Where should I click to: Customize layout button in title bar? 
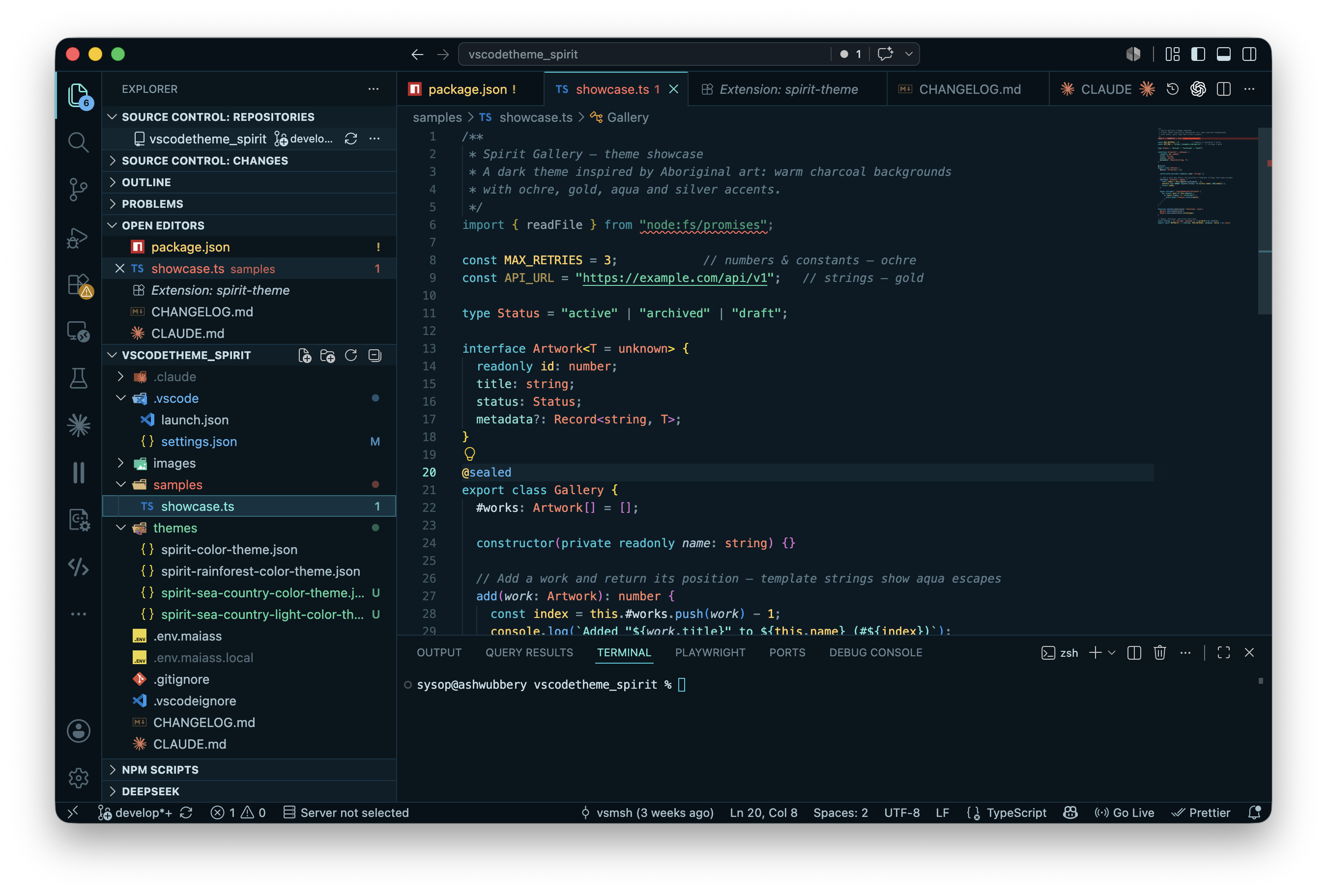click(1172, 54)
